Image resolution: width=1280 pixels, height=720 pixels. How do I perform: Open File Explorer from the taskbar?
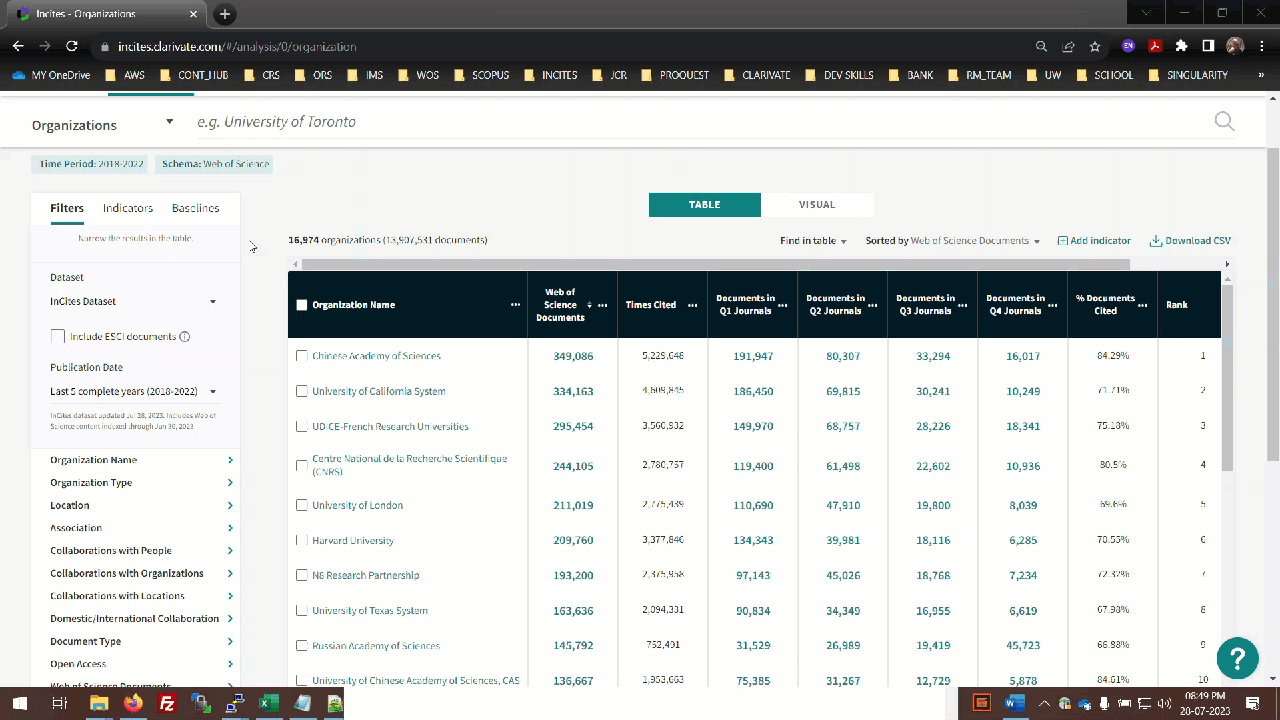pyautogui.click(x=99, y=703)
